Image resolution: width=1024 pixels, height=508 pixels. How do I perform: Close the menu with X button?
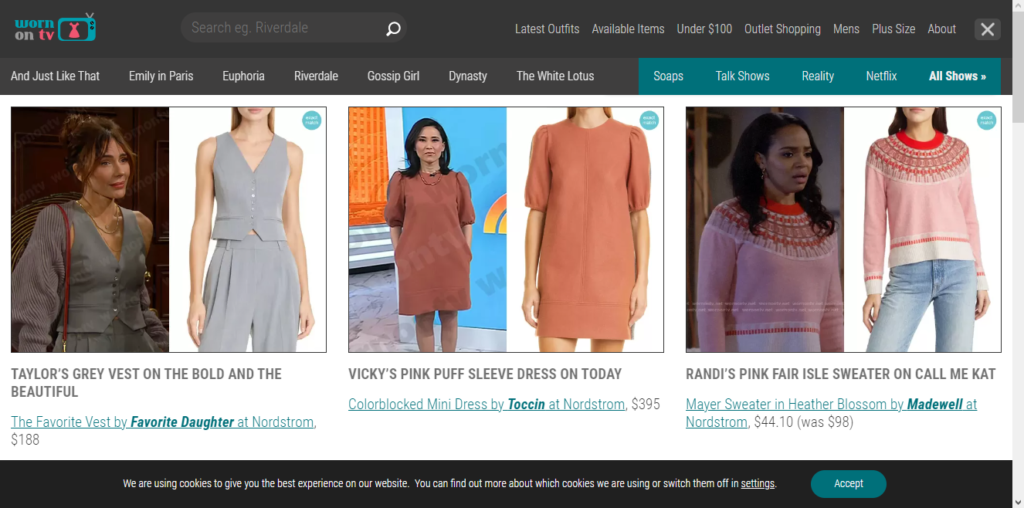[x=987, y=29]
